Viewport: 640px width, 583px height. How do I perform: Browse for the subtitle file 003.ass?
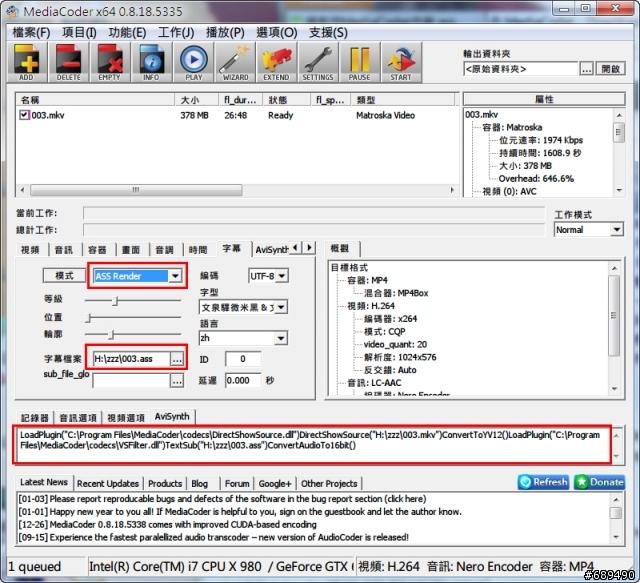point(177,359)
